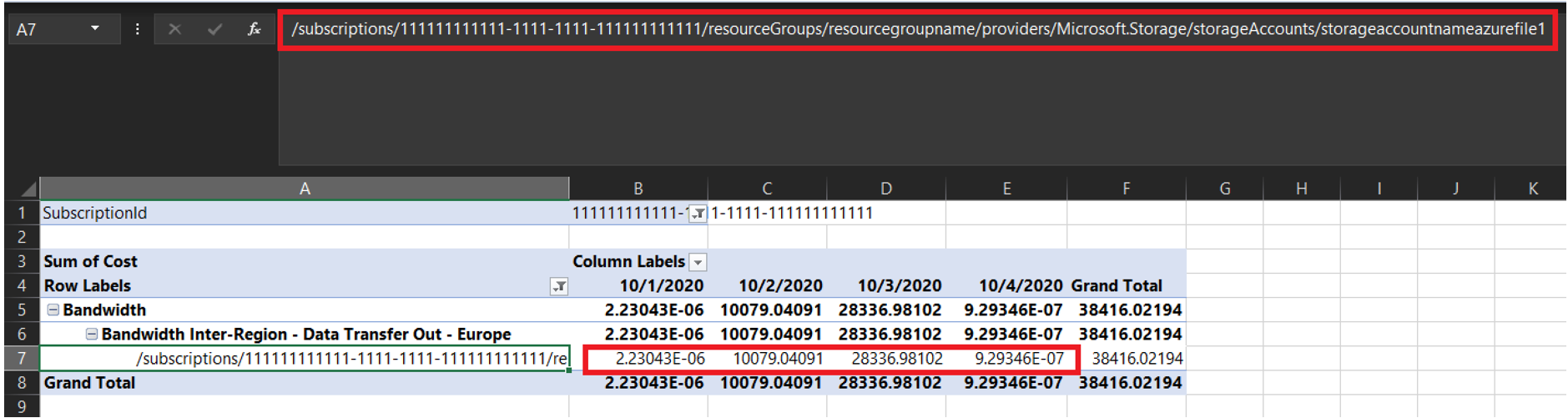
Task: Click the subscription ID value in B1
Action: 722,214
